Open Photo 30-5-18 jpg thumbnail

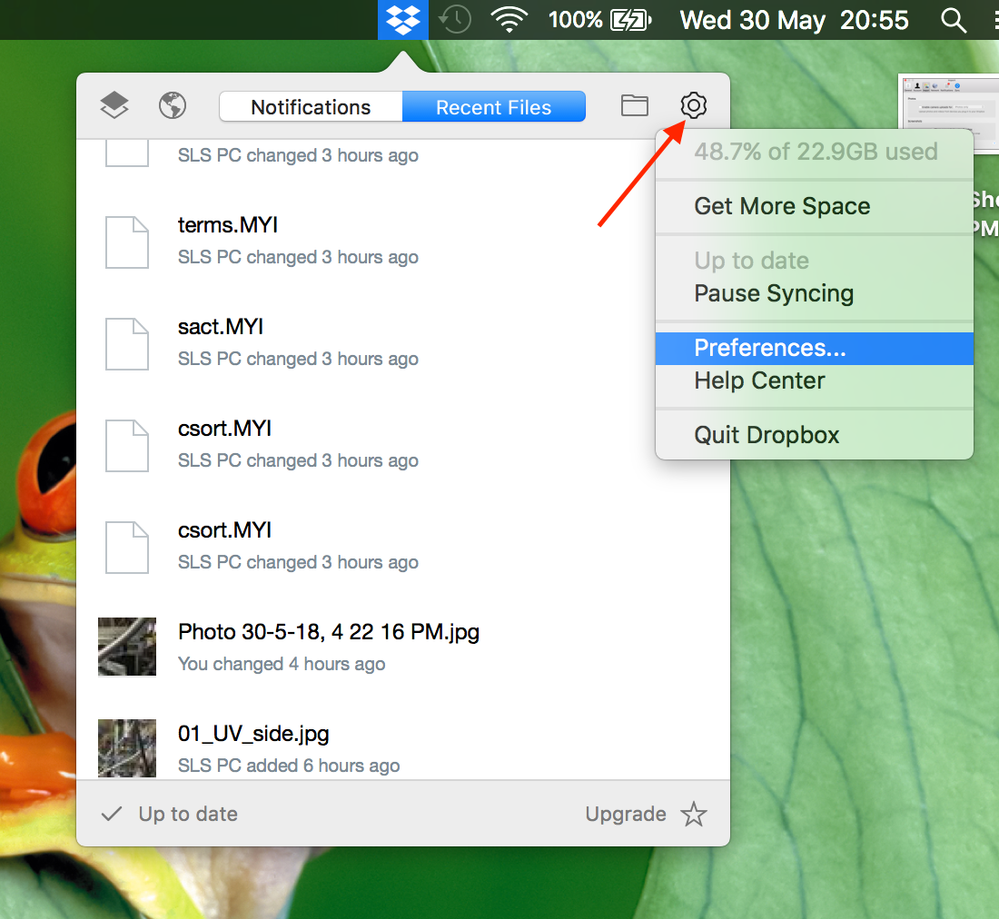pyautogui.click(x=127, y=646)
